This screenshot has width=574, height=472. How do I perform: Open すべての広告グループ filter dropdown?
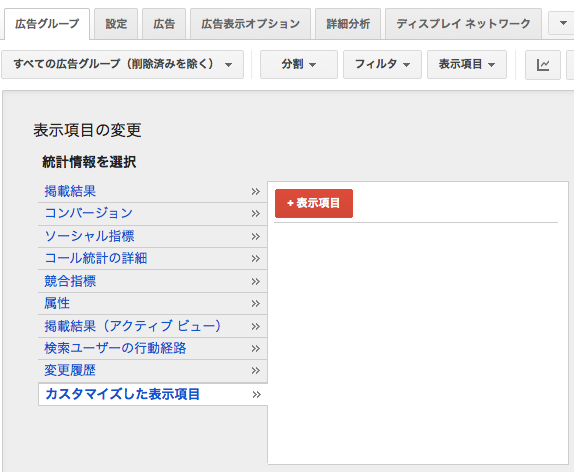tap(122, 65)
